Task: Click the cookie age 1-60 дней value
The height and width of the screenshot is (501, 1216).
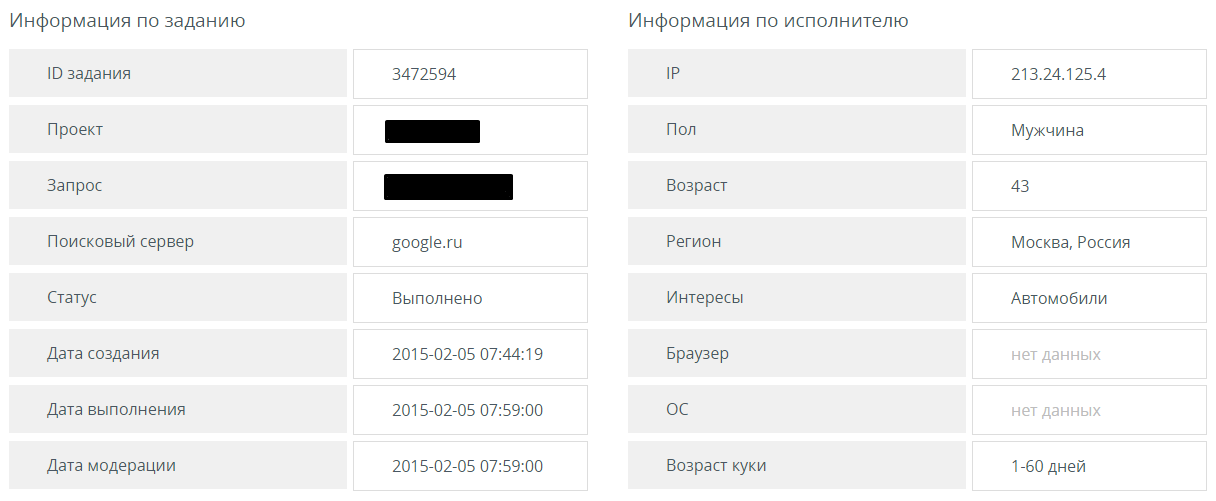Action: [x=1048, y=466]
